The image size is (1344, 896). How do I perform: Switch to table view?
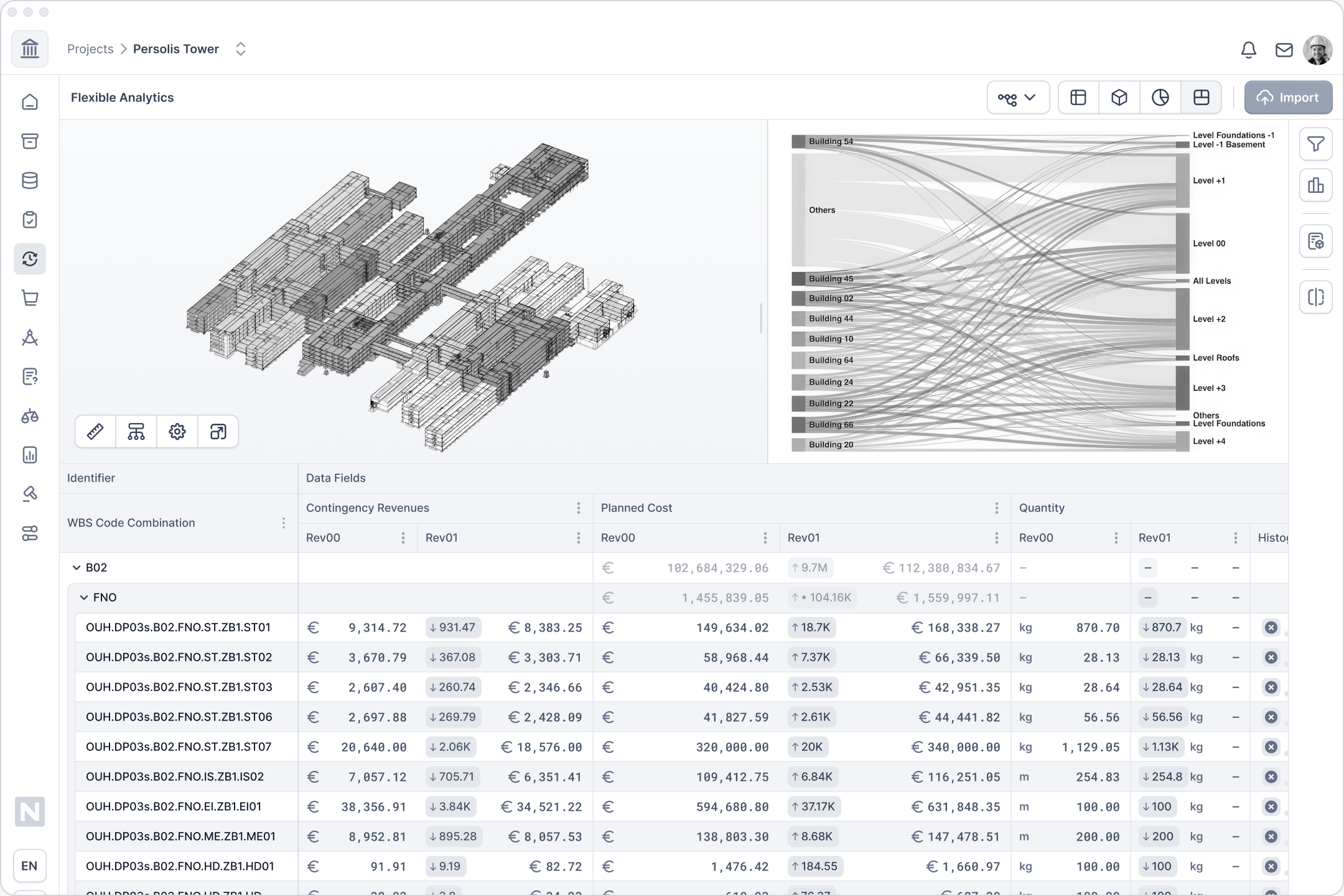point(1078,98)
